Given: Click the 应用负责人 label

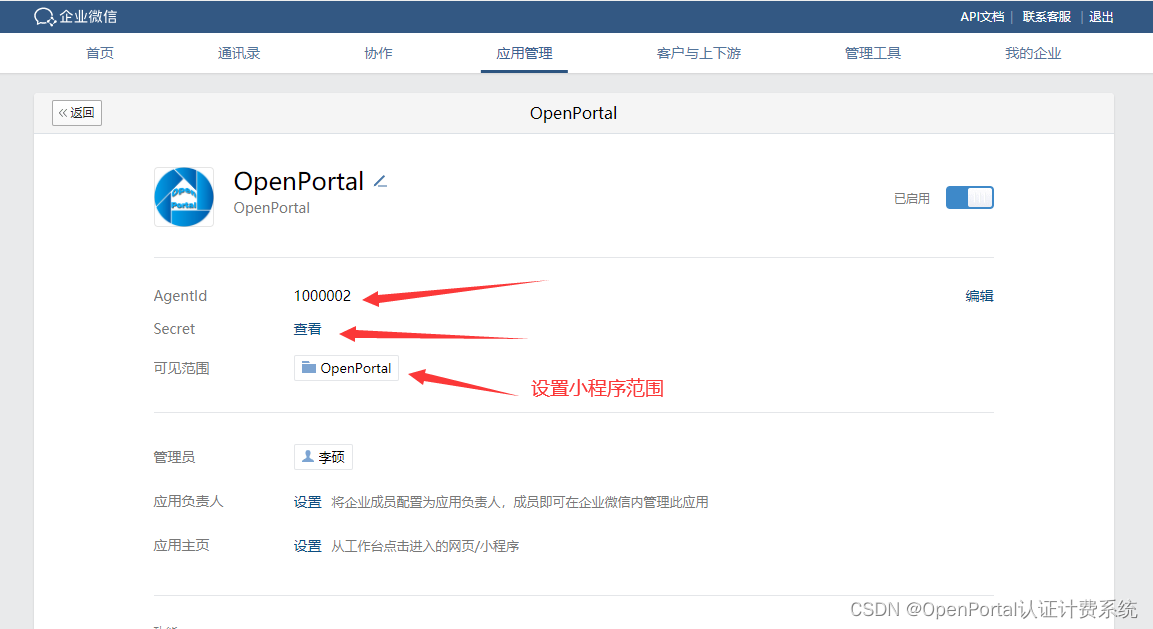Looking at the screenshot, I should point(188,501).
